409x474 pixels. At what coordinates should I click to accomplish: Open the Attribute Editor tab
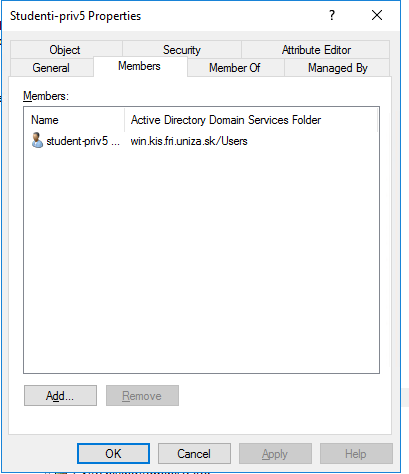[315, 50]
